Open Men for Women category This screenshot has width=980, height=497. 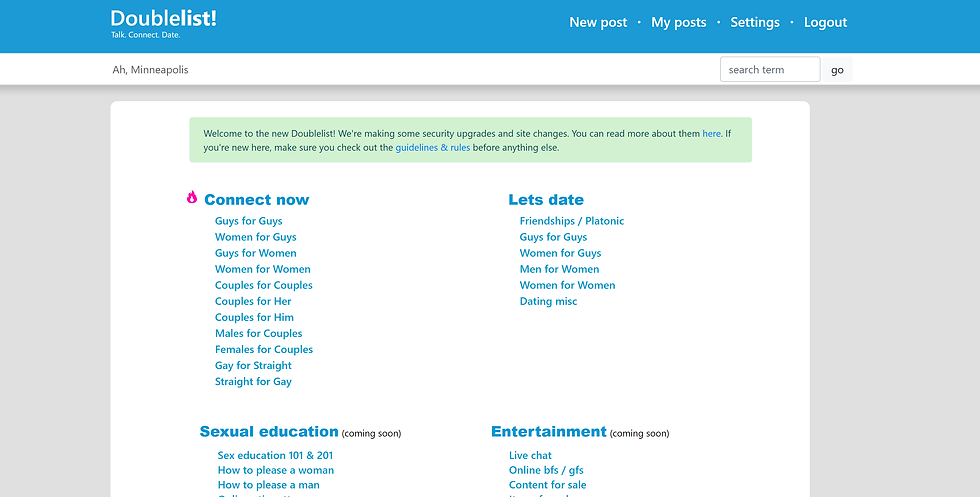click(x=559, y=269)
